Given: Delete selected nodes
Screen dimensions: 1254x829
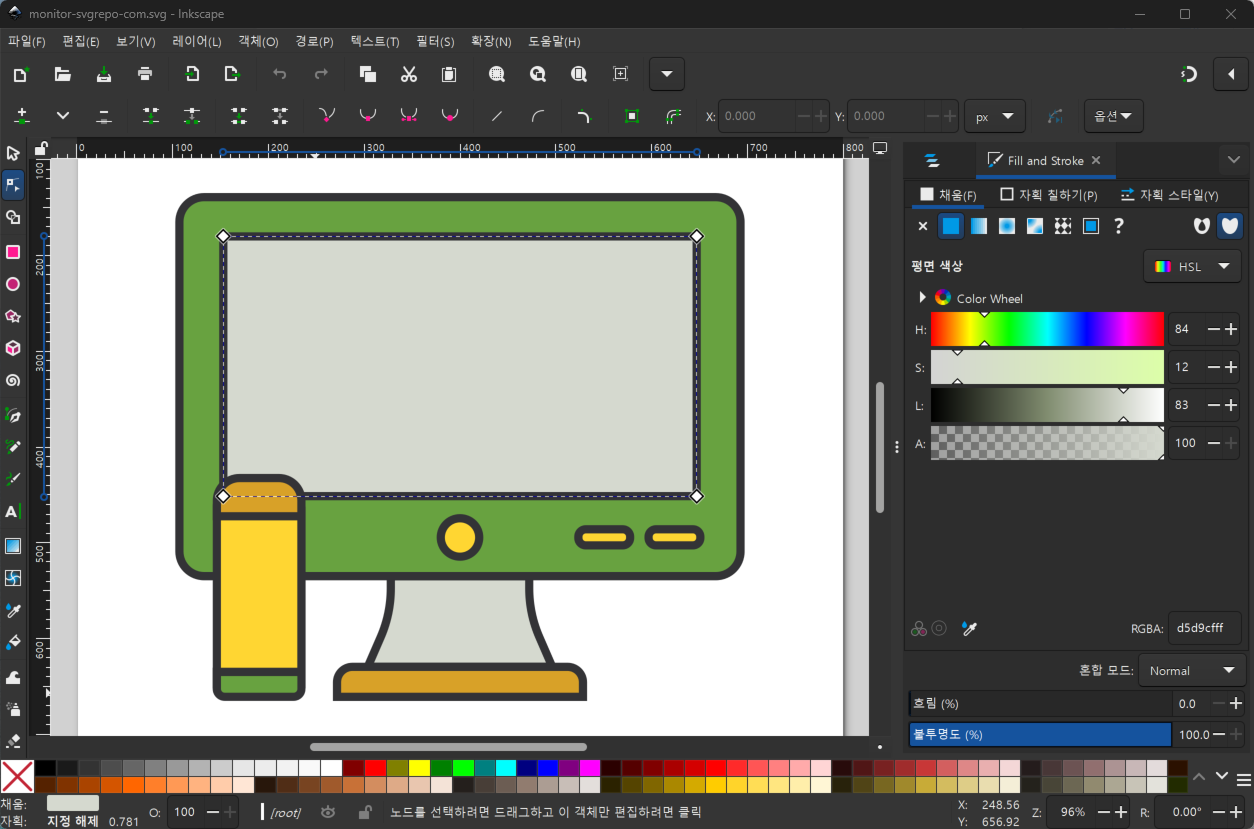Looking at the screenshot, I should coord(104,116).
